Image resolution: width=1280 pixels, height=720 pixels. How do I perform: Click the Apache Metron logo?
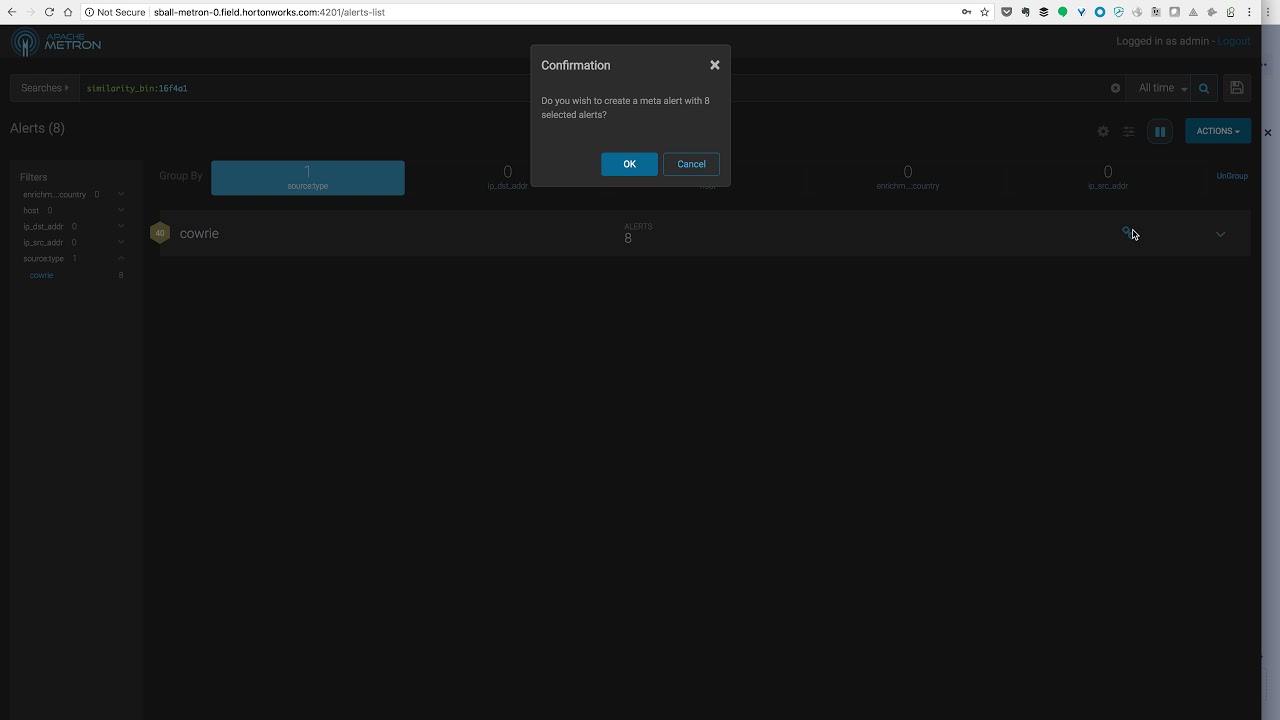click(x=56, y=42)
